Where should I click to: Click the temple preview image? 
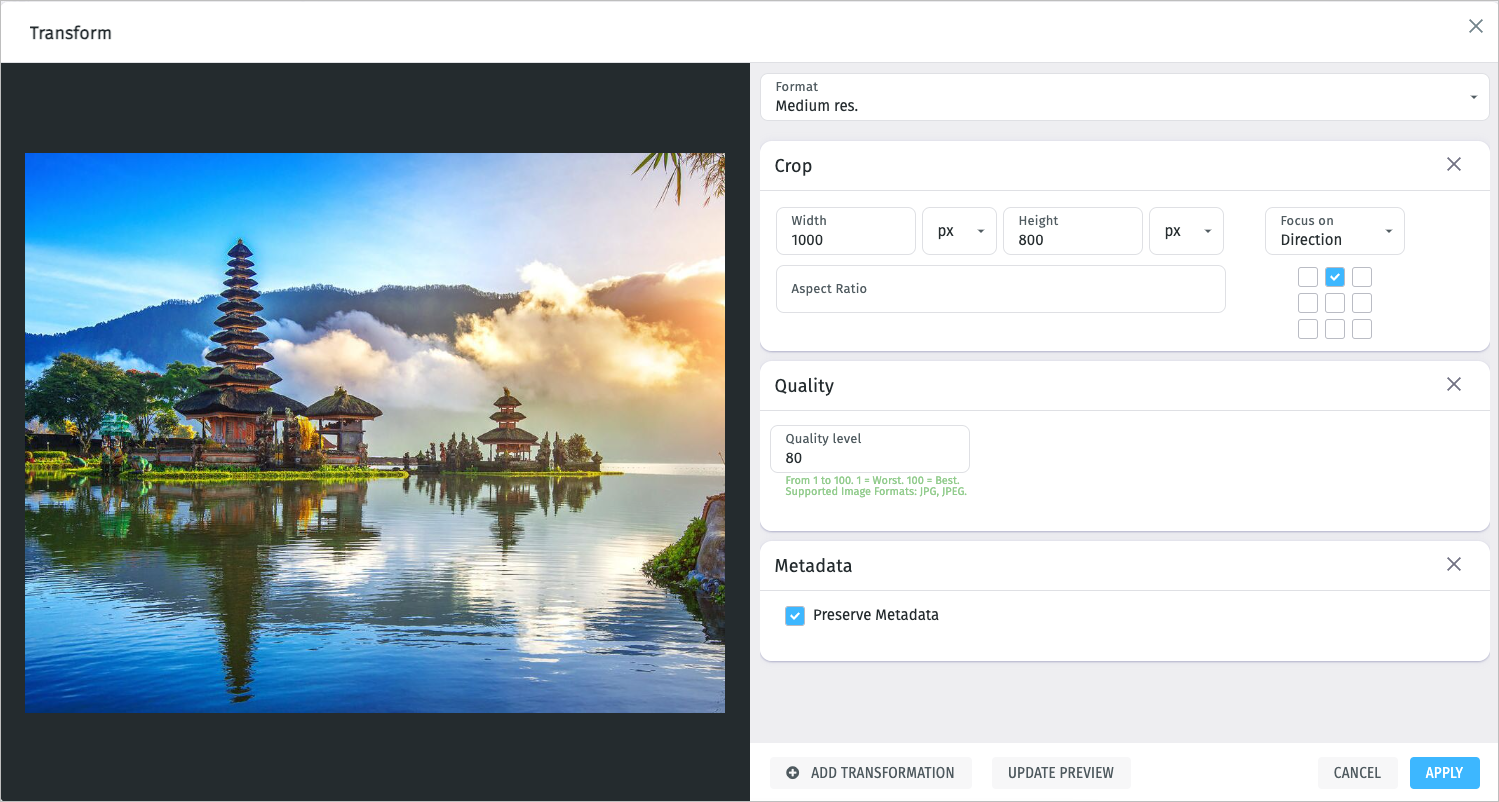375,432
